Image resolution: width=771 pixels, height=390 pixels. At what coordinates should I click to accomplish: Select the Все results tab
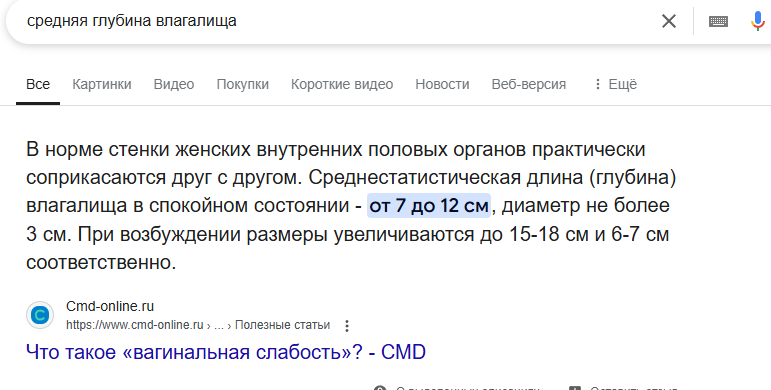point(38,85)
